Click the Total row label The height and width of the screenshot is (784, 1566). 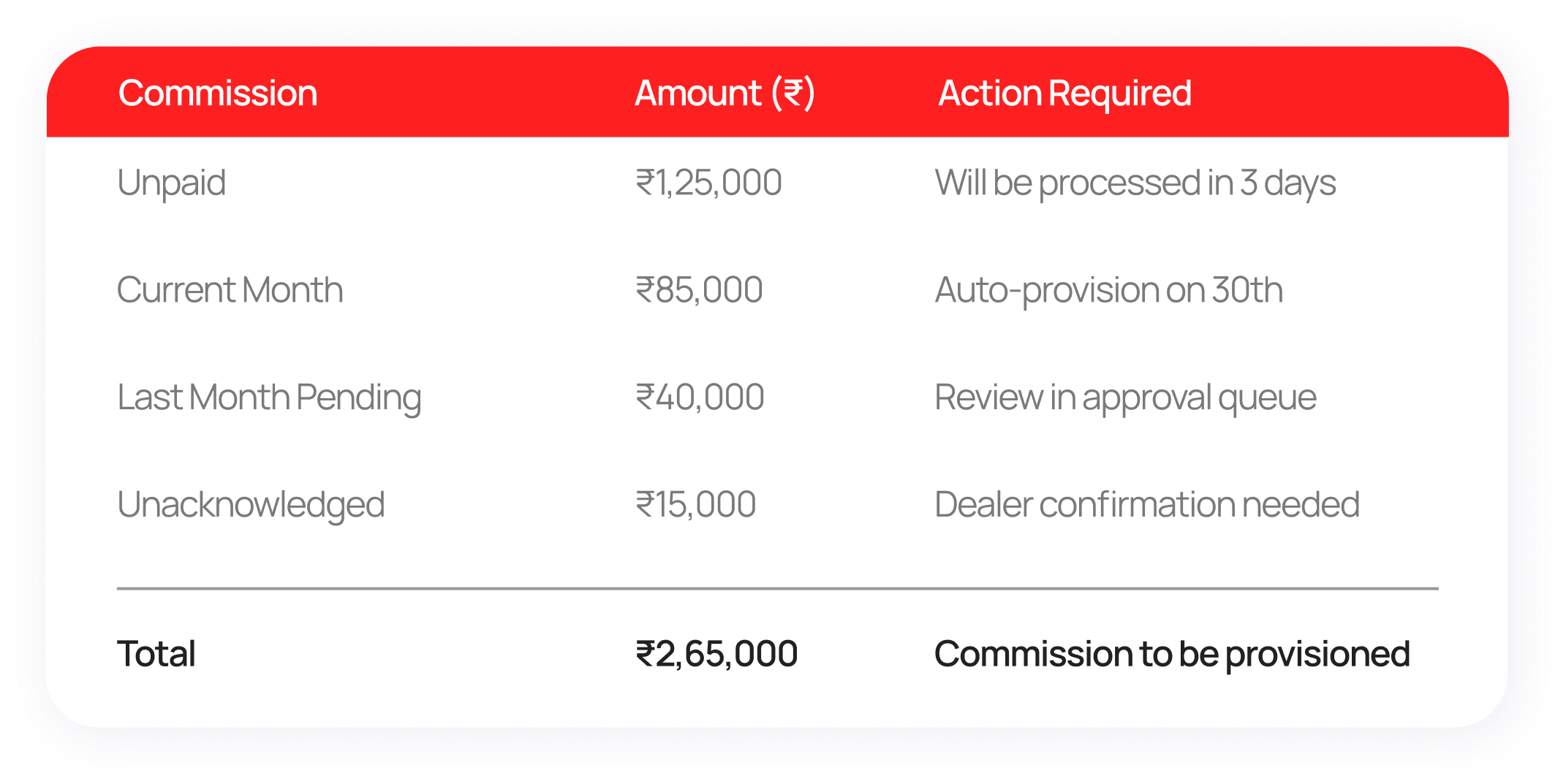click(156, 653)
